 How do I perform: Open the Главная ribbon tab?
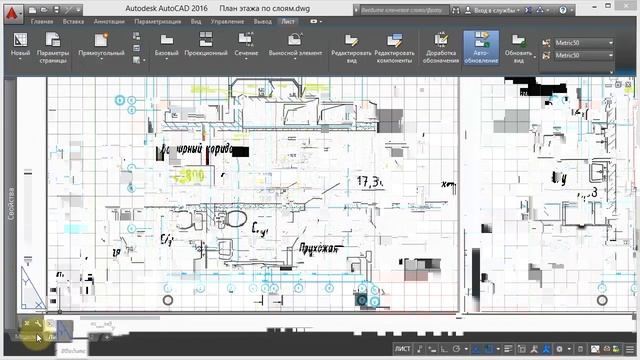(x=42, y=21)
